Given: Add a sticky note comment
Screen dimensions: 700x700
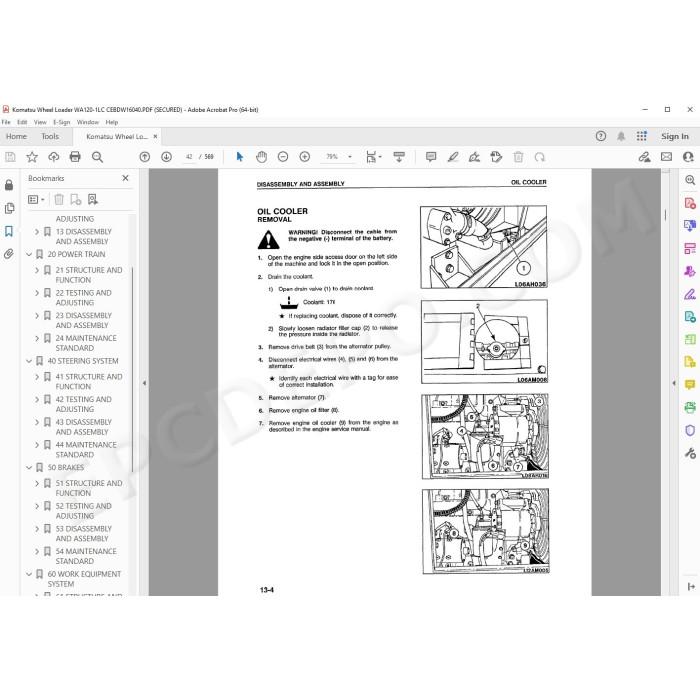Looking at the screenshot, I should (x=431, y=157).
